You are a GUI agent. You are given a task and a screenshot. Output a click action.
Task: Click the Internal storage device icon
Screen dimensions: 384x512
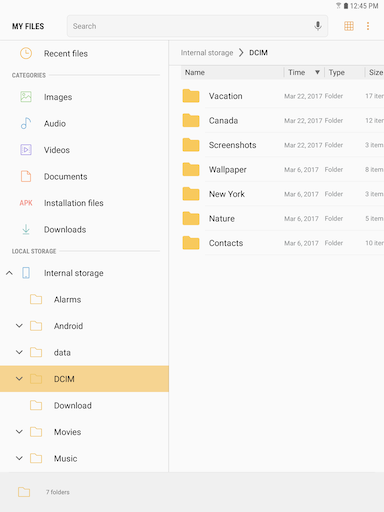(26, 273)
